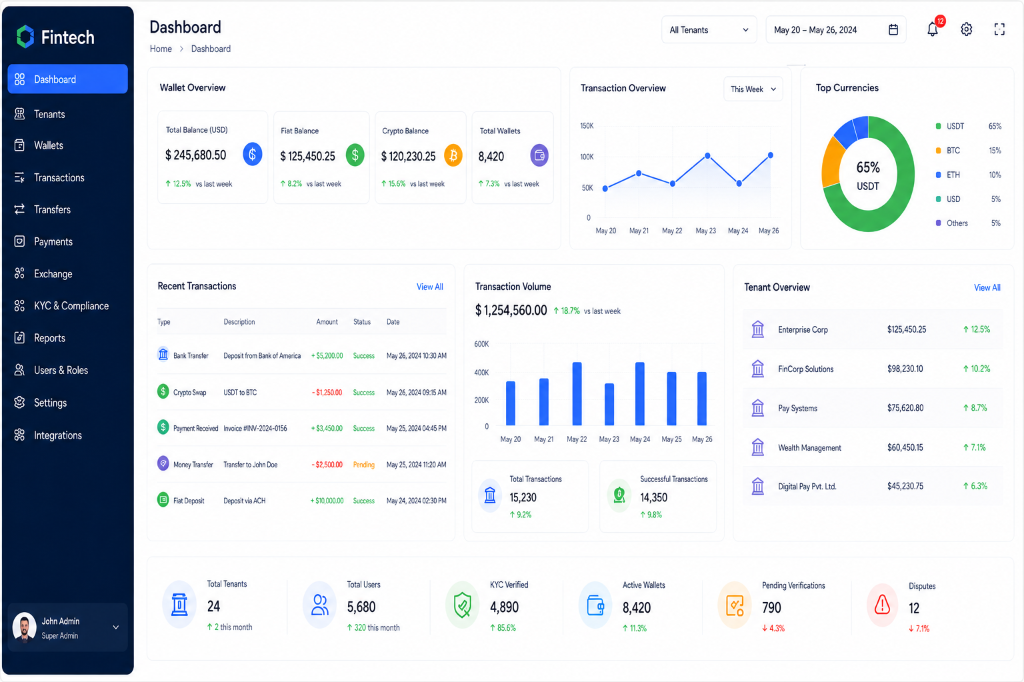Click Invoice #INV-2024-0156 description

(255, 429)
